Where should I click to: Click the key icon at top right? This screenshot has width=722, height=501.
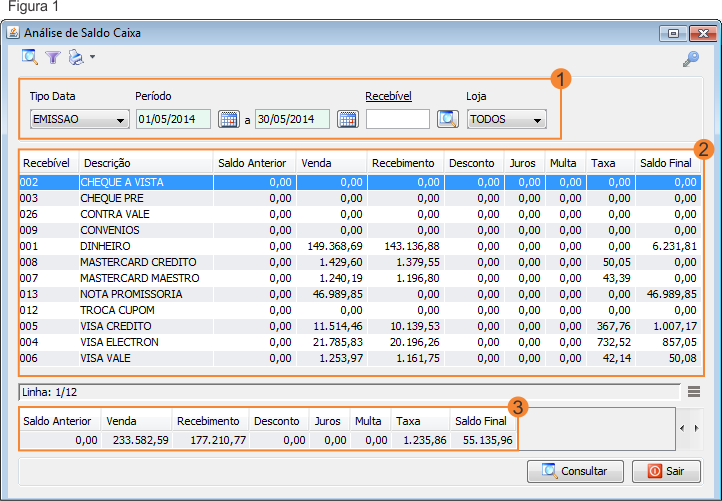tap(691, 59)
